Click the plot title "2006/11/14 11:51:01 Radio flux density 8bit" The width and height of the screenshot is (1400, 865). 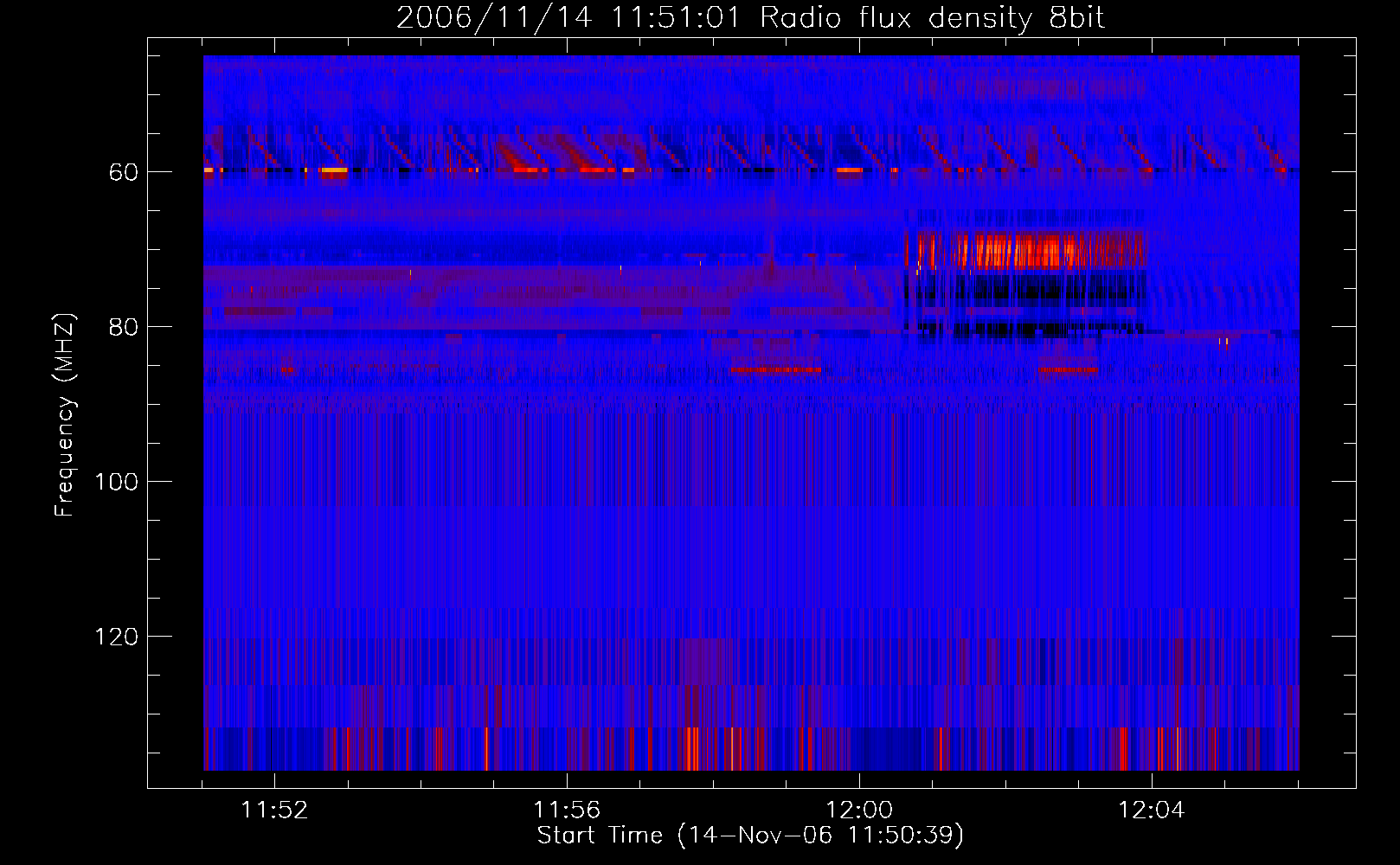[750, 17]
